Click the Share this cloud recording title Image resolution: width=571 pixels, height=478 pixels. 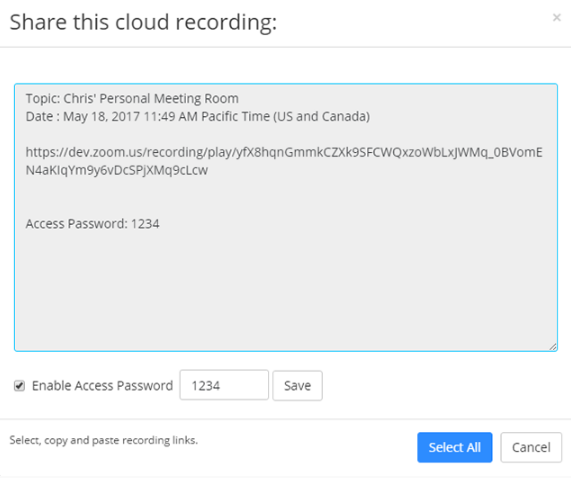[x=143, y=23]
